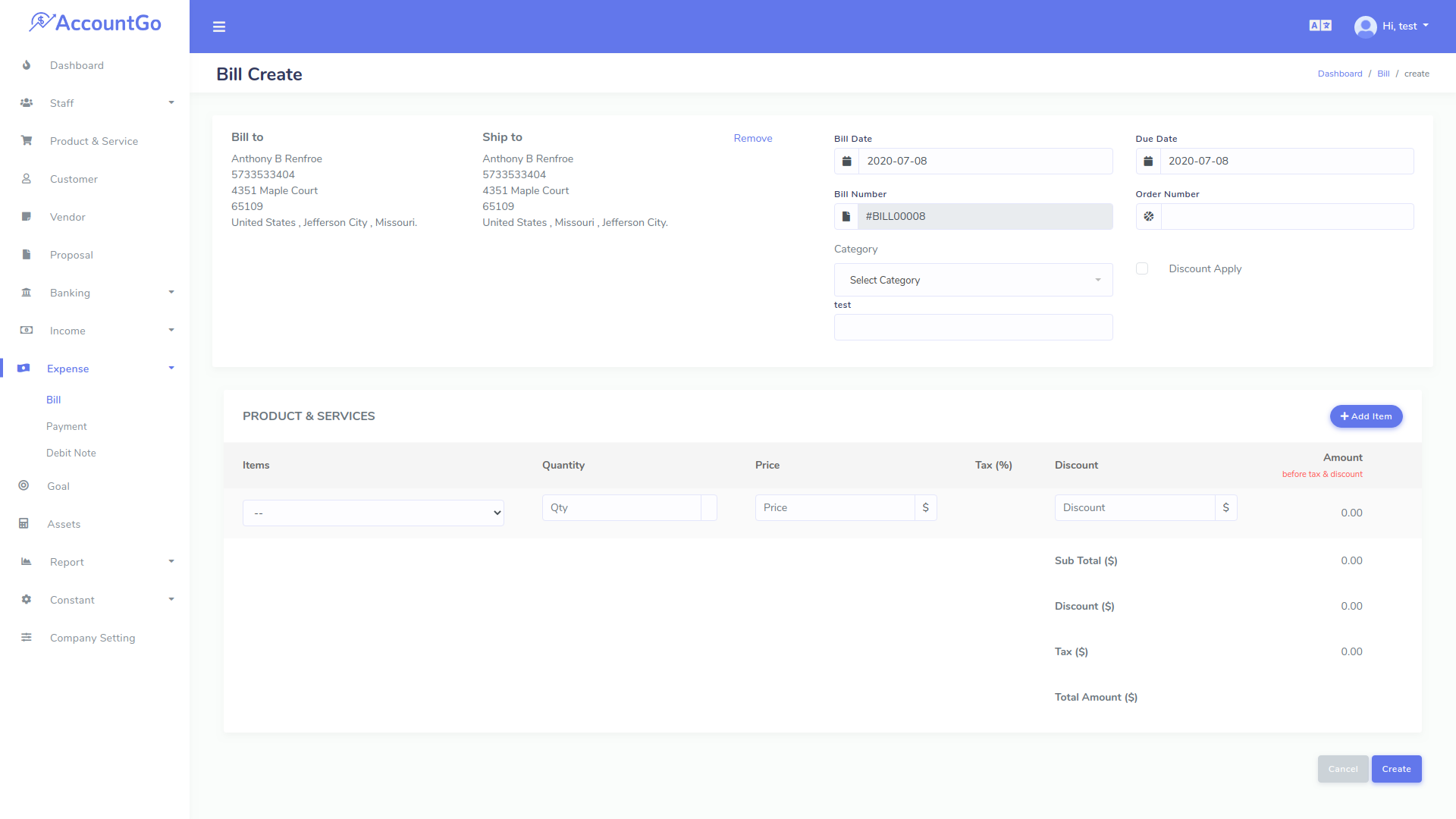Click the hamburger menu icon in topbar

point(219,27)
